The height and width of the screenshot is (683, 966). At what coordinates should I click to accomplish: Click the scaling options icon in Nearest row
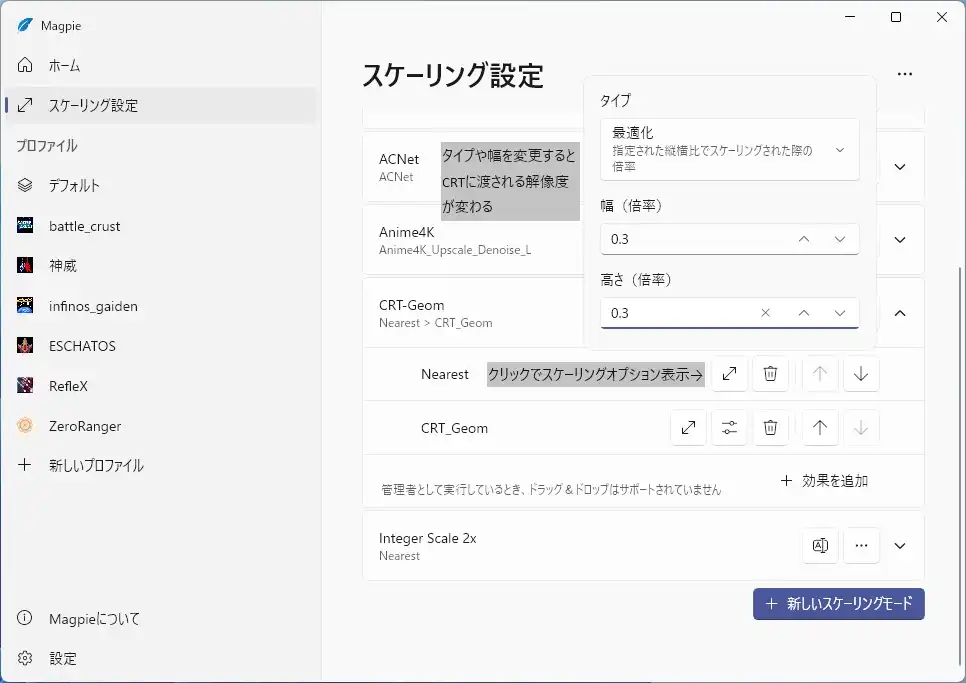[x=729, y=374]
